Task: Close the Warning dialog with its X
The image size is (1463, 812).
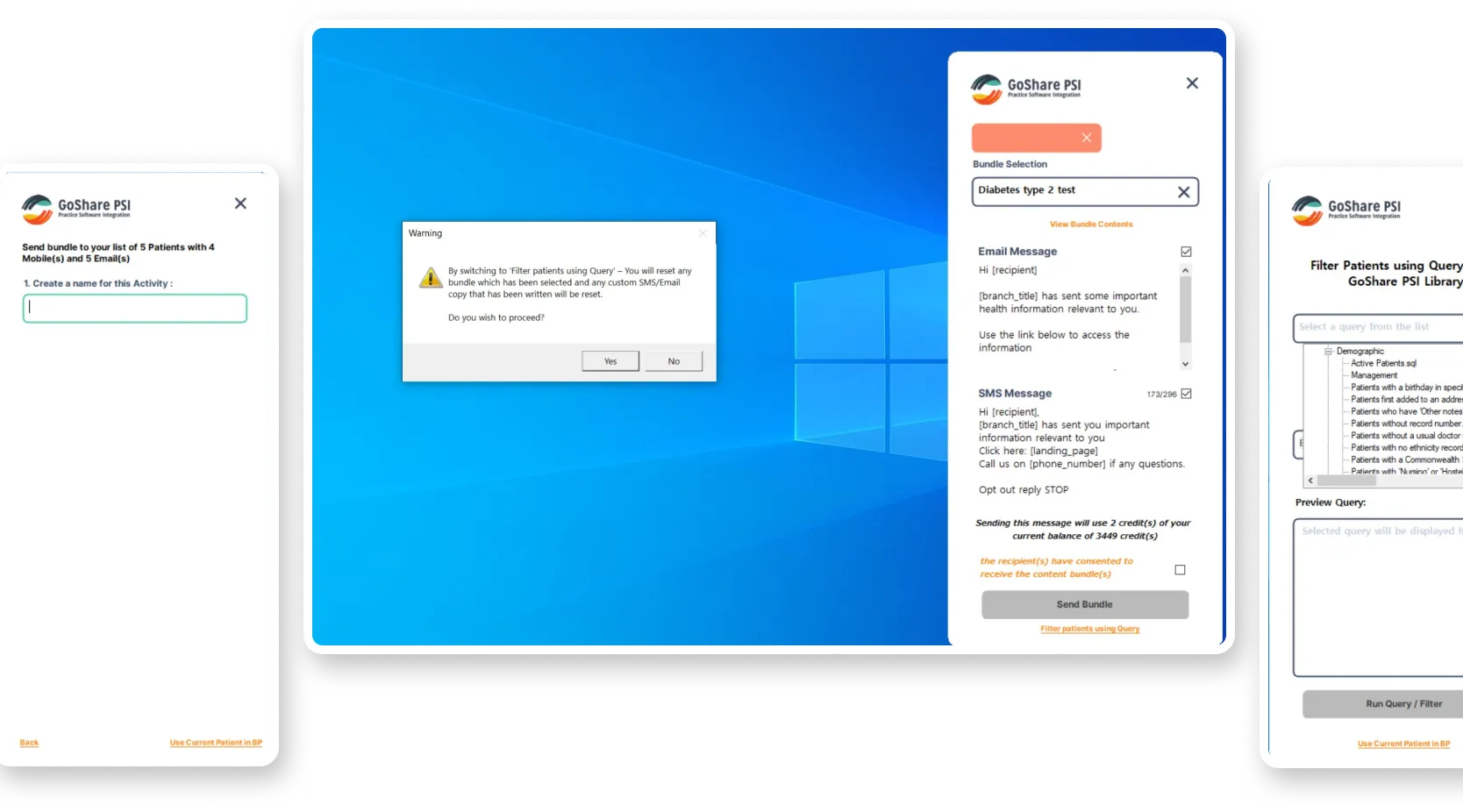Action: point(703,233)
